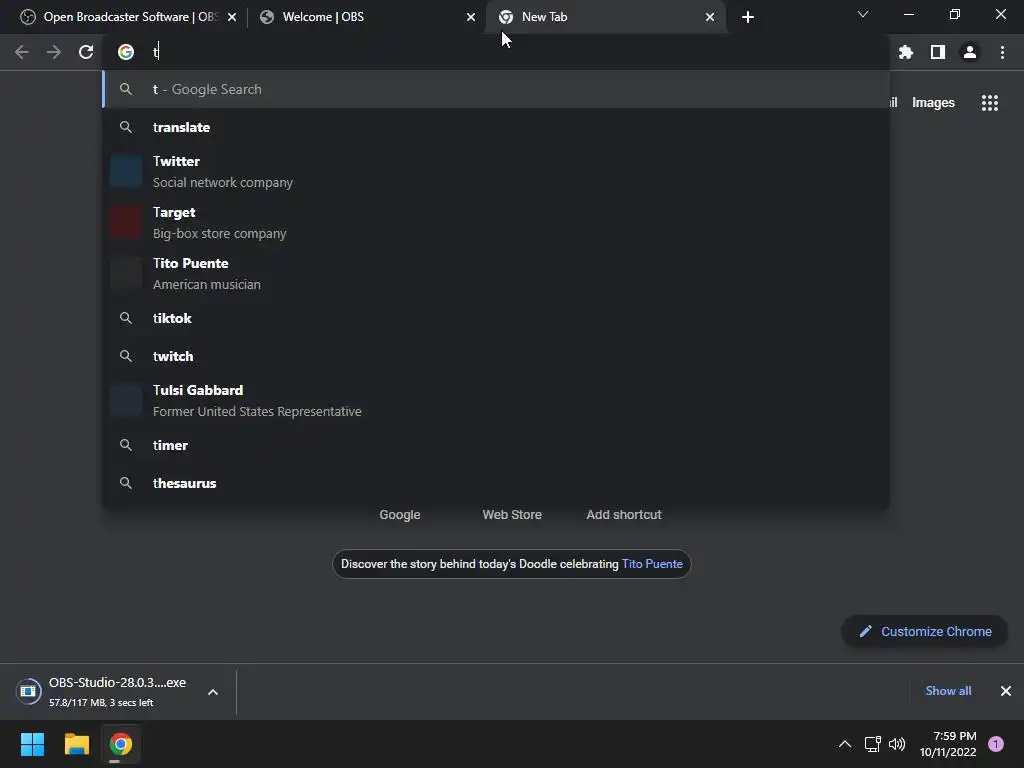Click the search icon beside 'tiktok'
1024x768 pixels.
(126, 318)
